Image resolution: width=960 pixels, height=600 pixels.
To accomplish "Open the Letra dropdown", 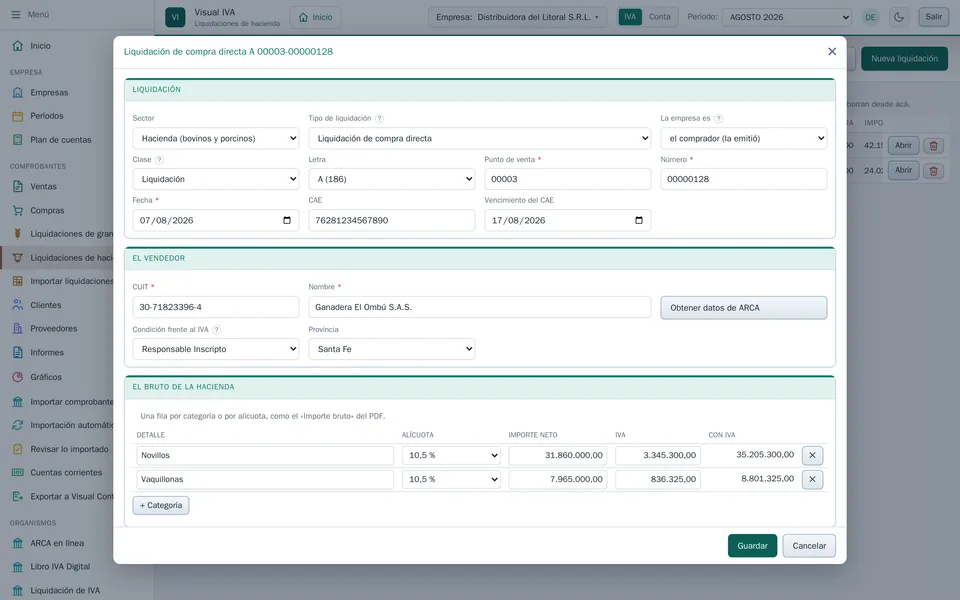I will [x=392, y=179].
